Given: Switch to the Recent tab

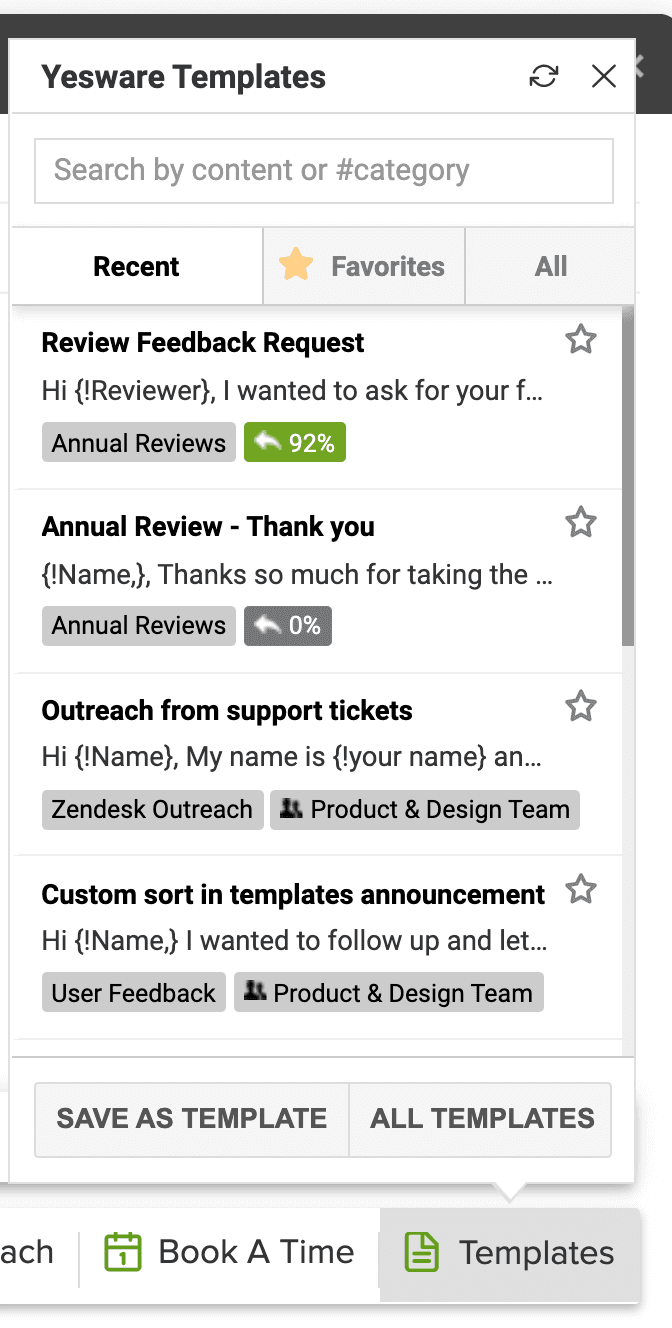Looking at the screenshot, I should click(137, 267).
